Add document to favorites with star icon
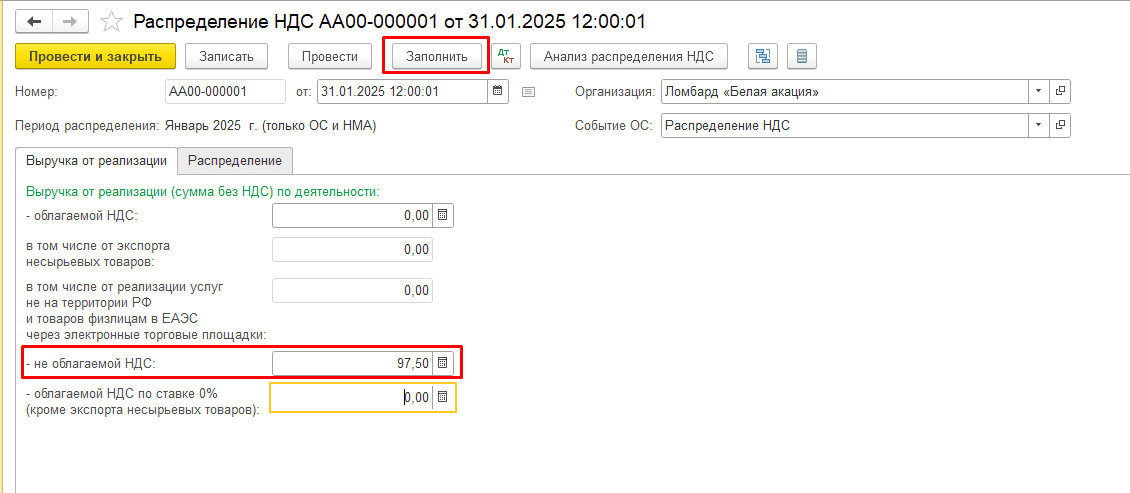Screen dimensions: 1130x493 (x=113, y=21)
